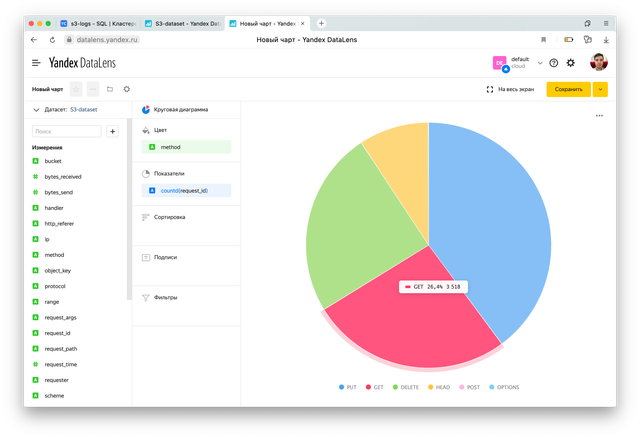
Task: Collapse the Dataset section chevron
Action: pyautogui.click(x=36, y=110)
